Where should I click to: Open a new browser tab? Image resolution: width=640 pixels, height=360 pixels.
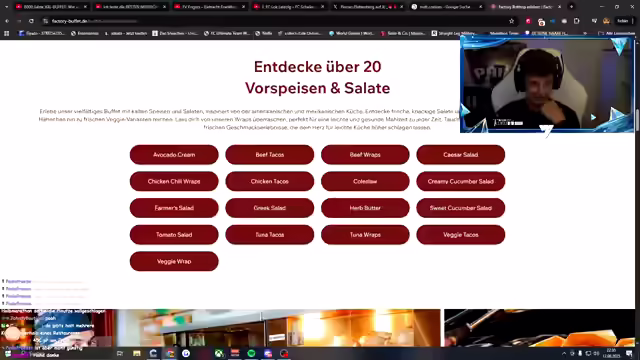[571, 7]
